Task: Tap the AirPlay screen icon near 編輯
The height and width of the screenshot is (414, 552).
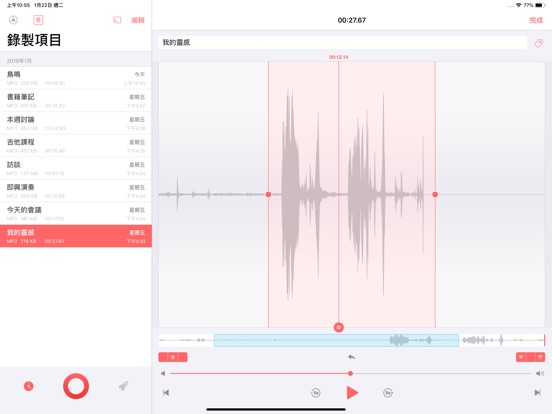Action: pyautogui.click(x=117, y=20)
